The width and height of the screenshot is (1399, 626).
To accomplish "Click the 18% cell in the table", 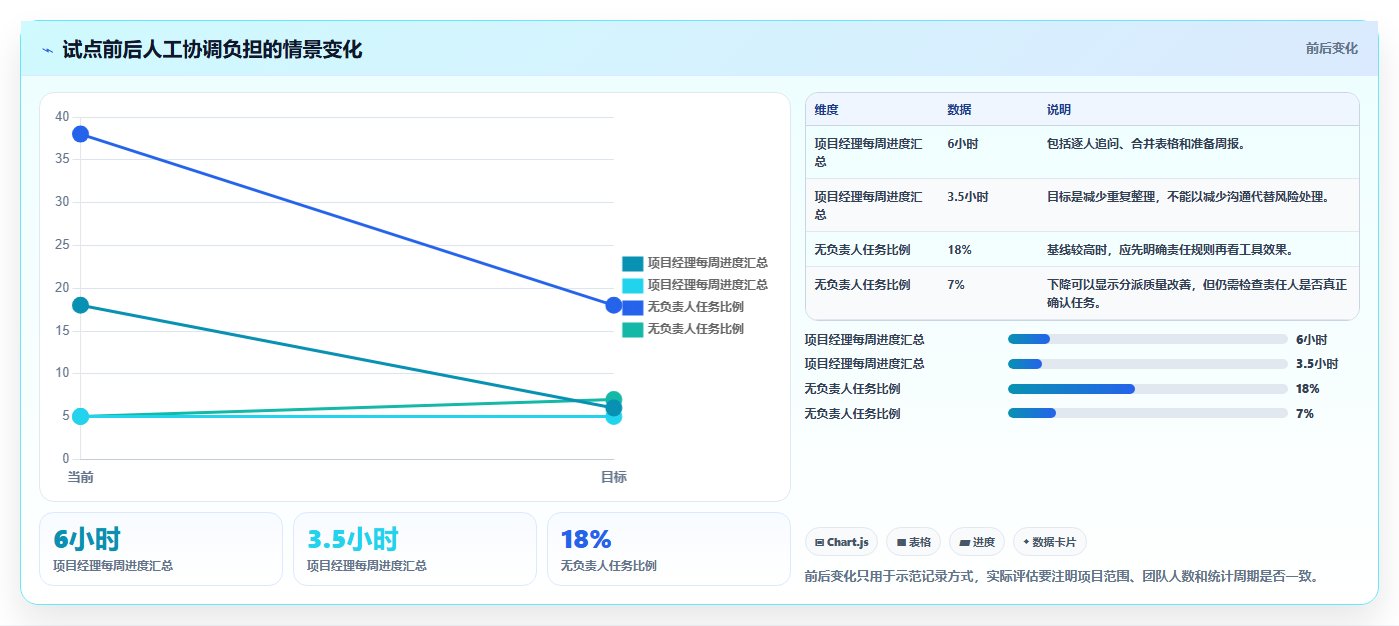I will [959, 249].
